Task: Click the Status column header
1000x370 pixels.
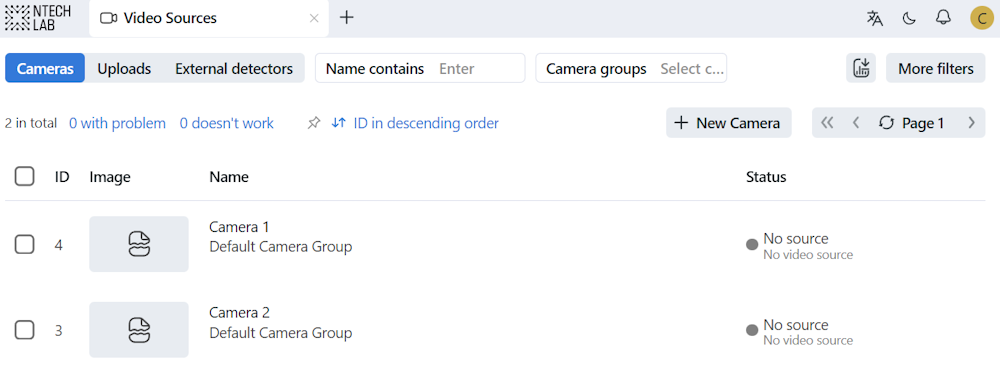Action: [x=766, y=177]
